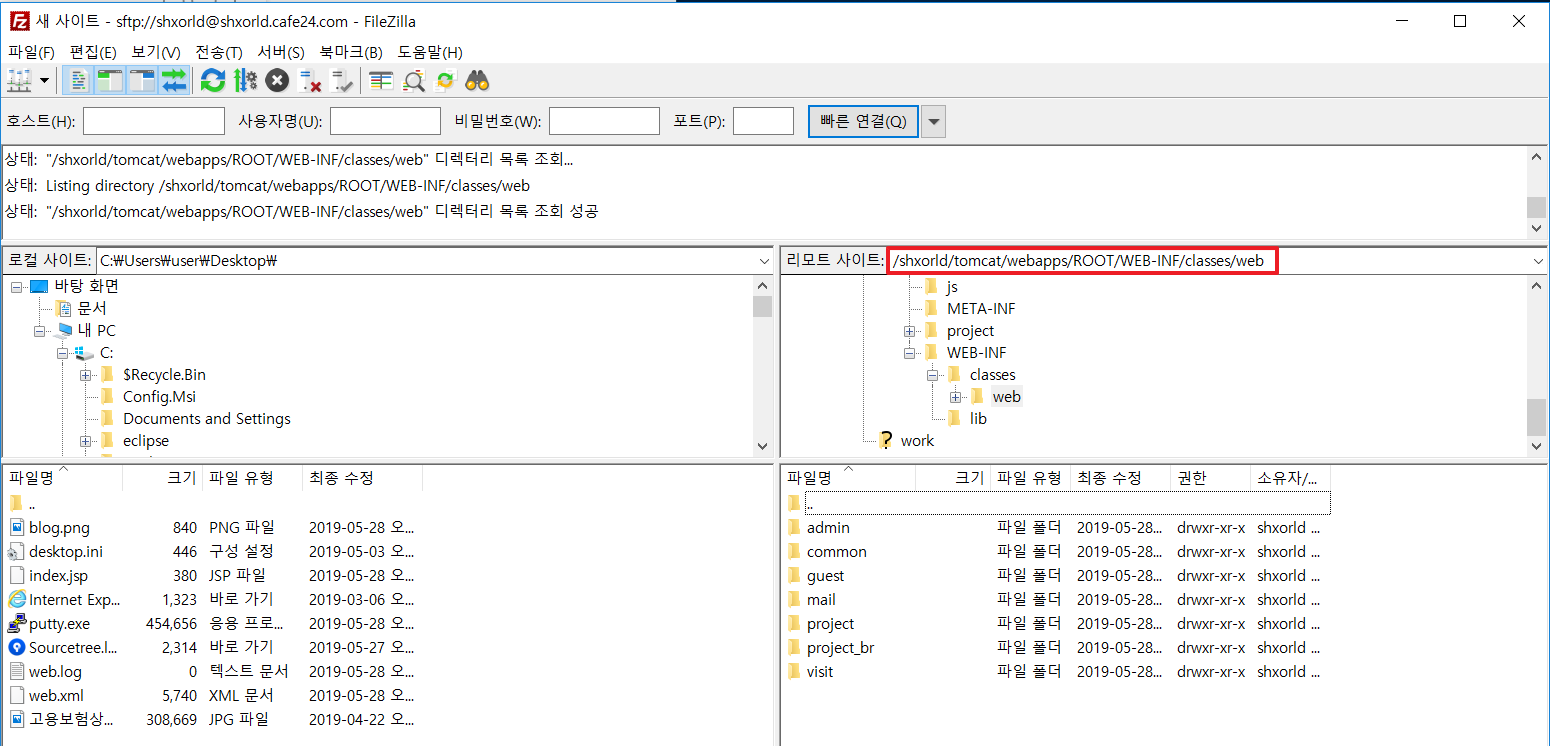Open remote site path dropdown
Screen dimensions: 1550x746
(x=1538, y=261)
